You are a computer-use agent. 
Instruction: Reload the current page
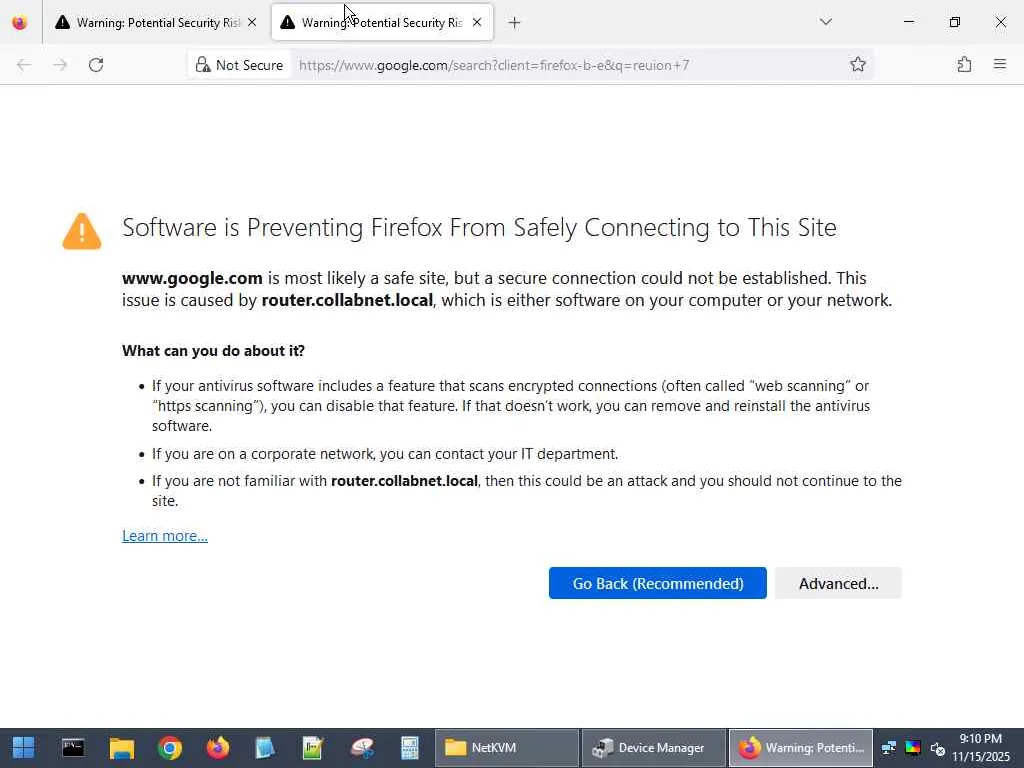tap(96, 65)
